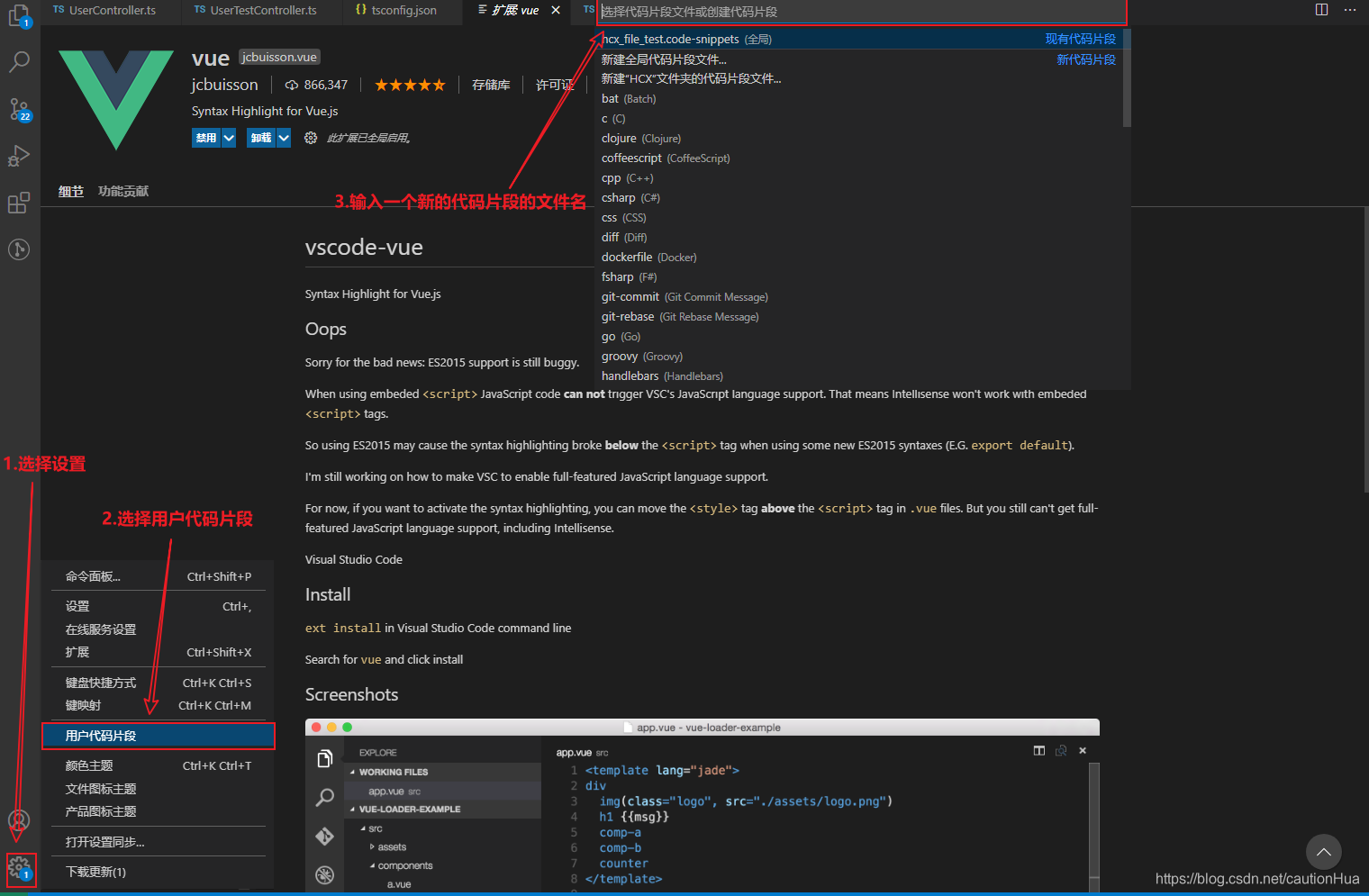This screenshot has width=1369, height=896.
Task: Select git-commit (Git Commit Message) entry
Action: 858,297
